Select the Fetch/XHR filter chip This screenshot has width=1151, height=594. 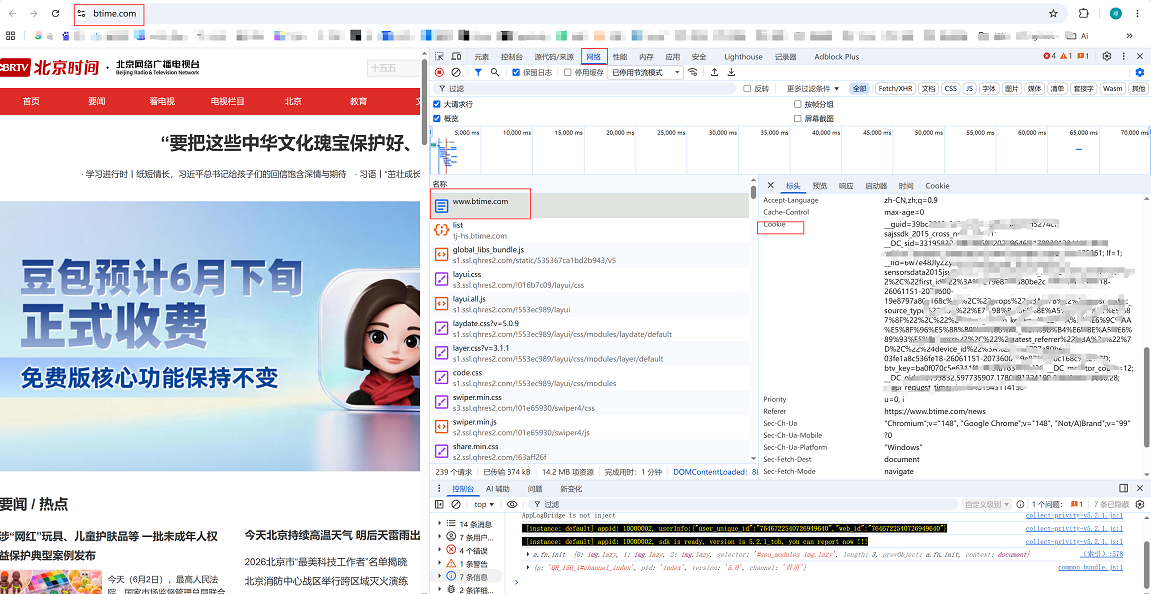click(894, 88)
